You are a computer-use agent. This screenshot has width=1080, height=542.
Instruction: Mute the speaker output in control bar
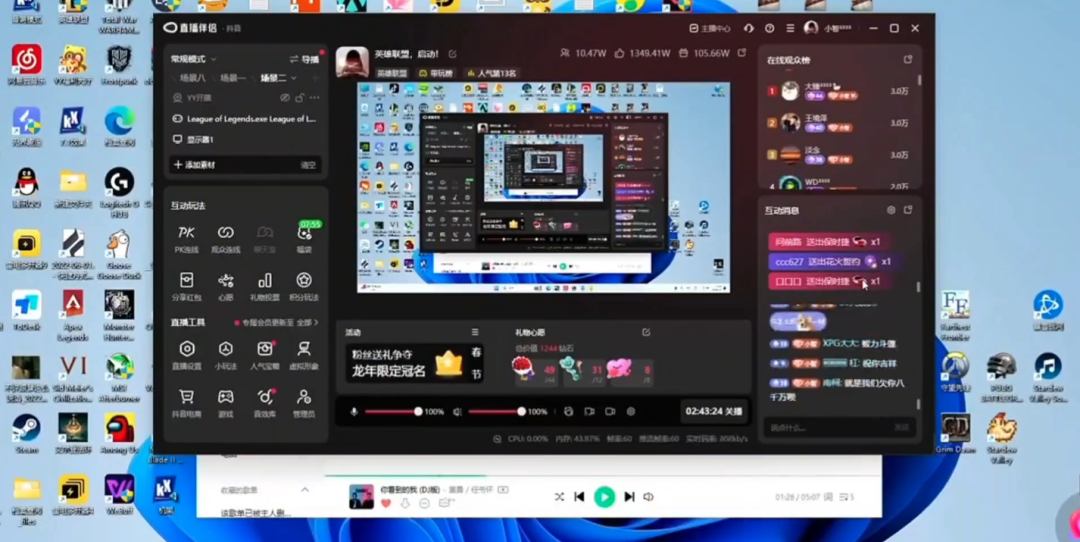point(457,411)
